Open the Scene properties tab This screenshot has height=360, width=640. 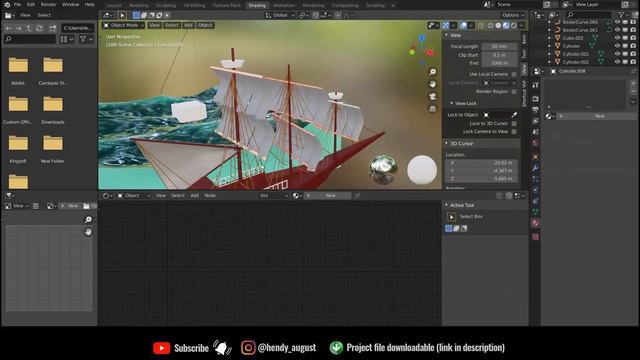[x=536, y=132]
